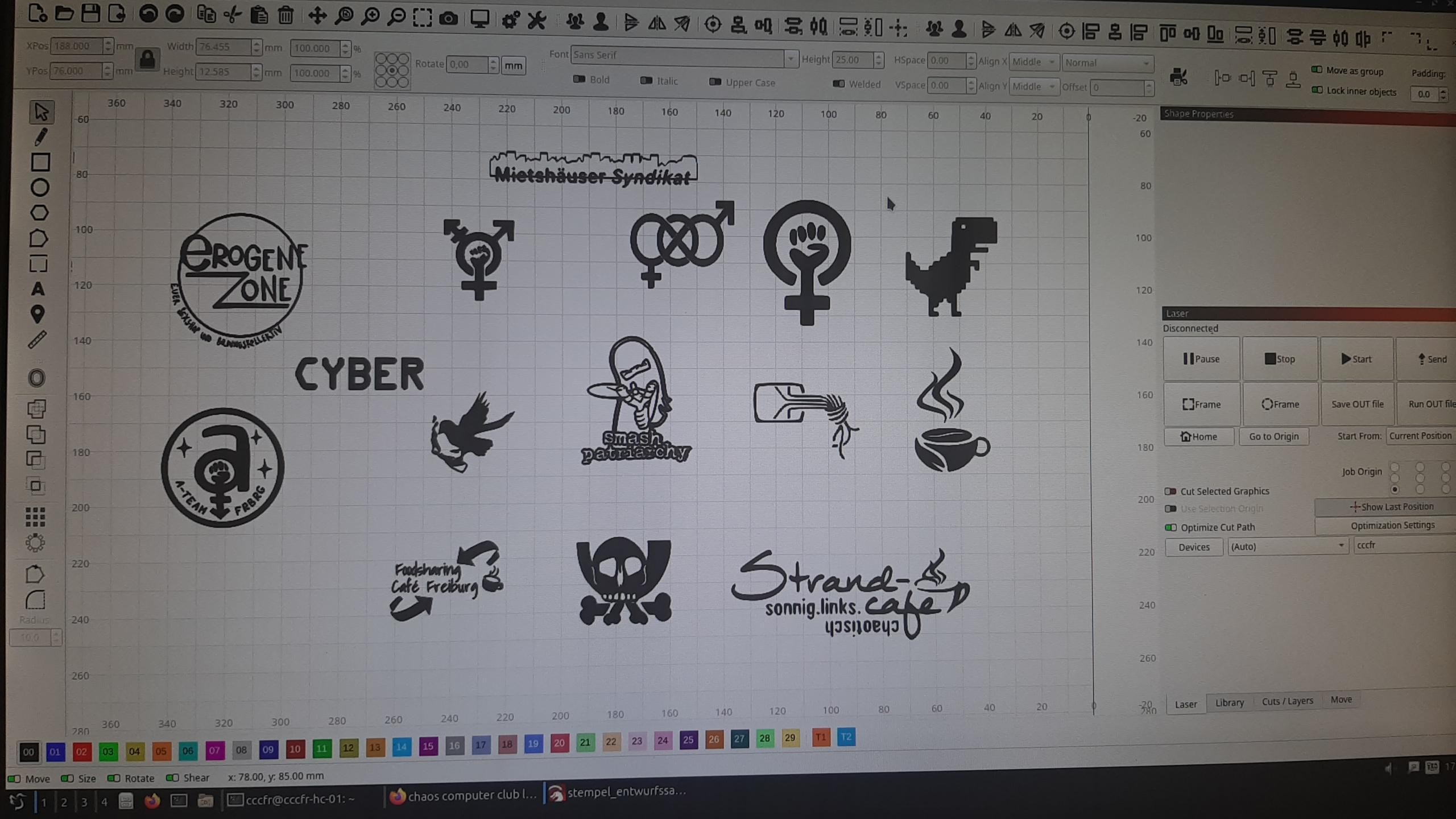Open Device Settings wrench icon
1456x819 pixels.
coord(536,21)
